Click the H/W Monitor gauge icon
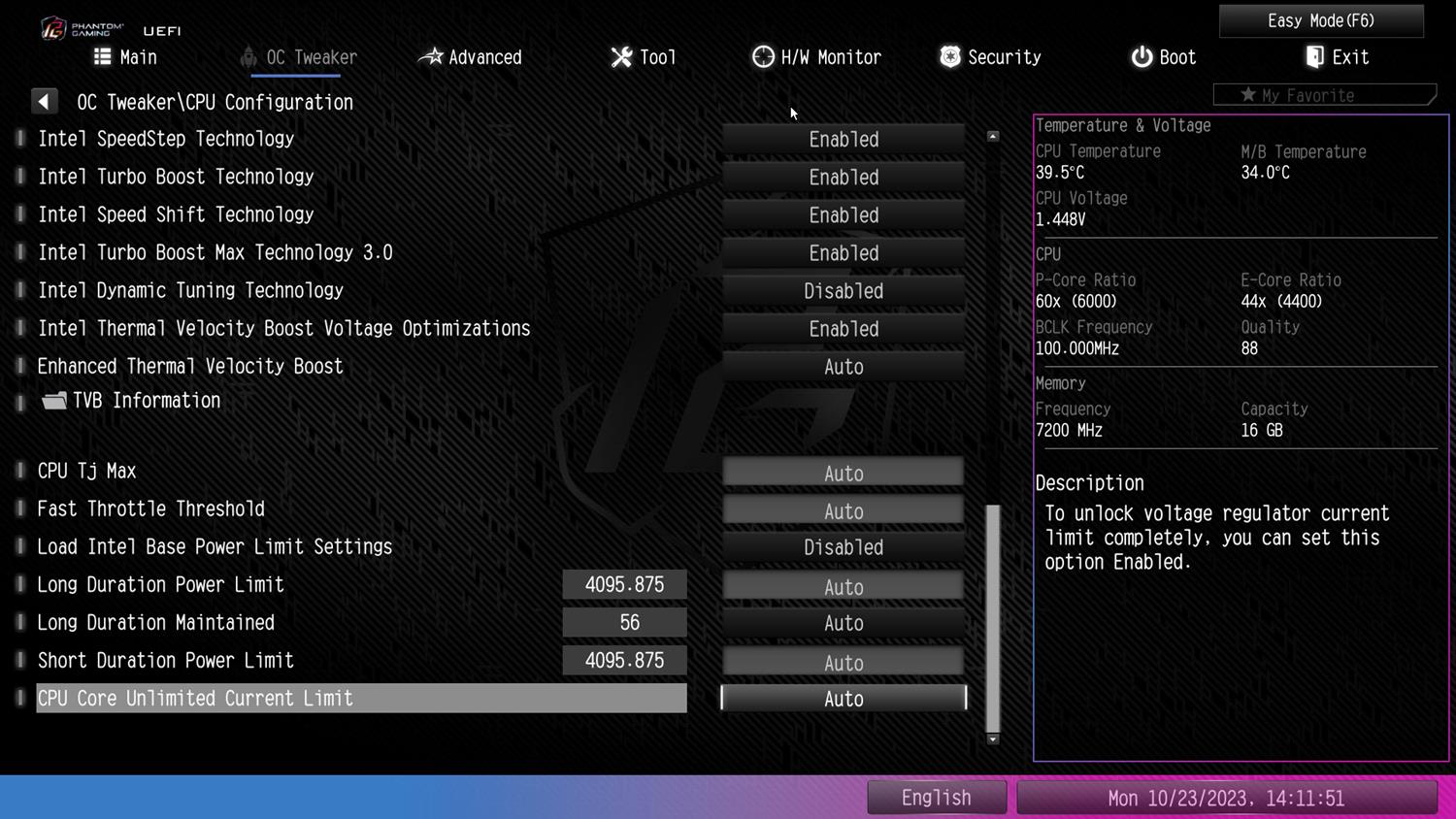Image resolution: width=1456 pixels, height=819 pixels. 763,56
